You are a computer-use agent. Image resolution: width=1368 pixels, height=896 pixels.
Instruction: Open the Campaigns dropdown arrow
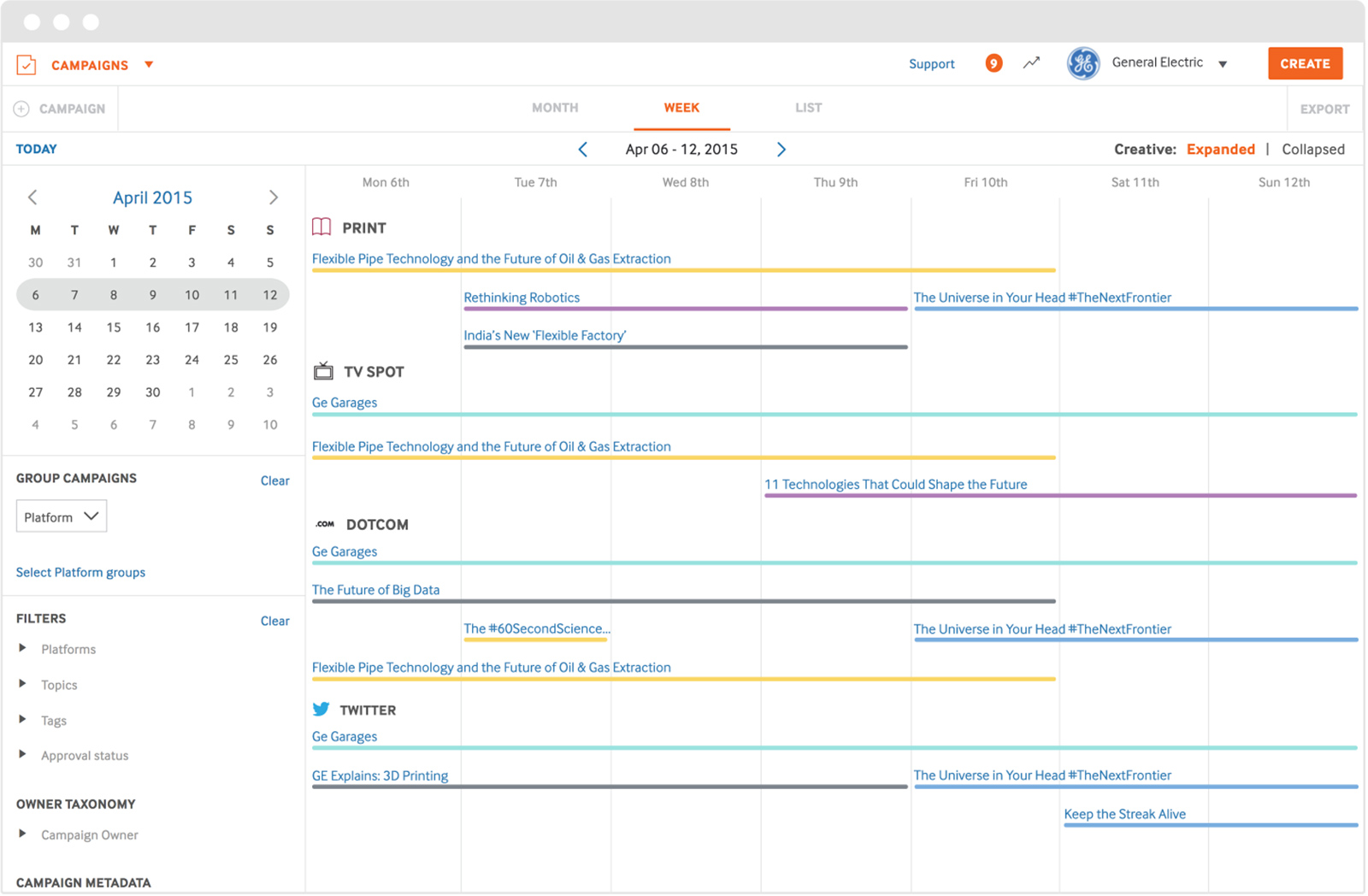pyautogui.click(x=149, y=65)
